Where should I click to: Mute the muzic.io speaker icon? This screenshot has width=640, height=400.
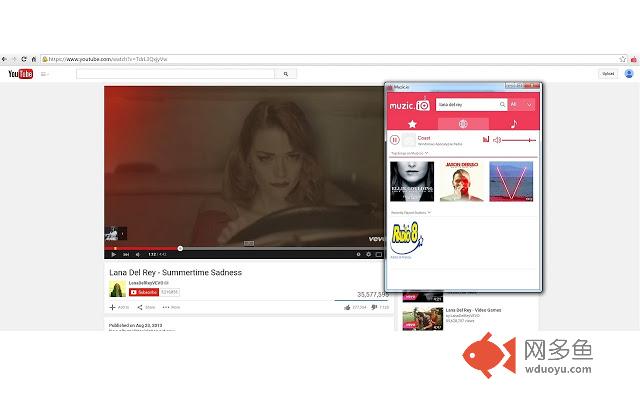pos(497,140)
